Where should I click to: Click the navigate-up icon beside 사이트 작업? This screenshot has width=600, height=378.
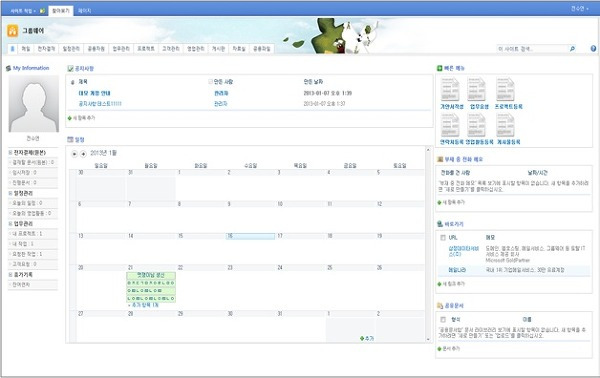tap(42, 11)
